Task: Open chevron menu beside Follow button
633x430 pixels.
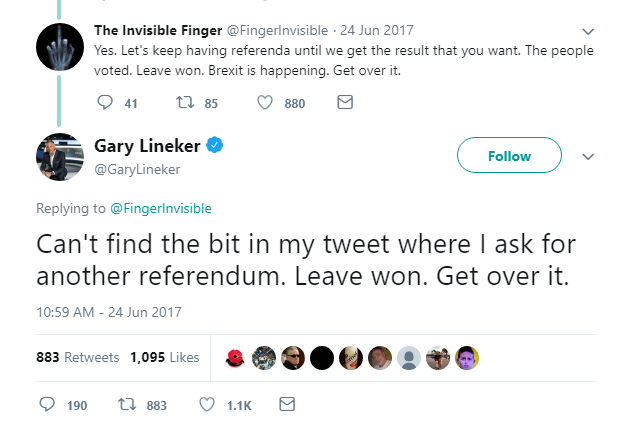Action: [588, 157]
